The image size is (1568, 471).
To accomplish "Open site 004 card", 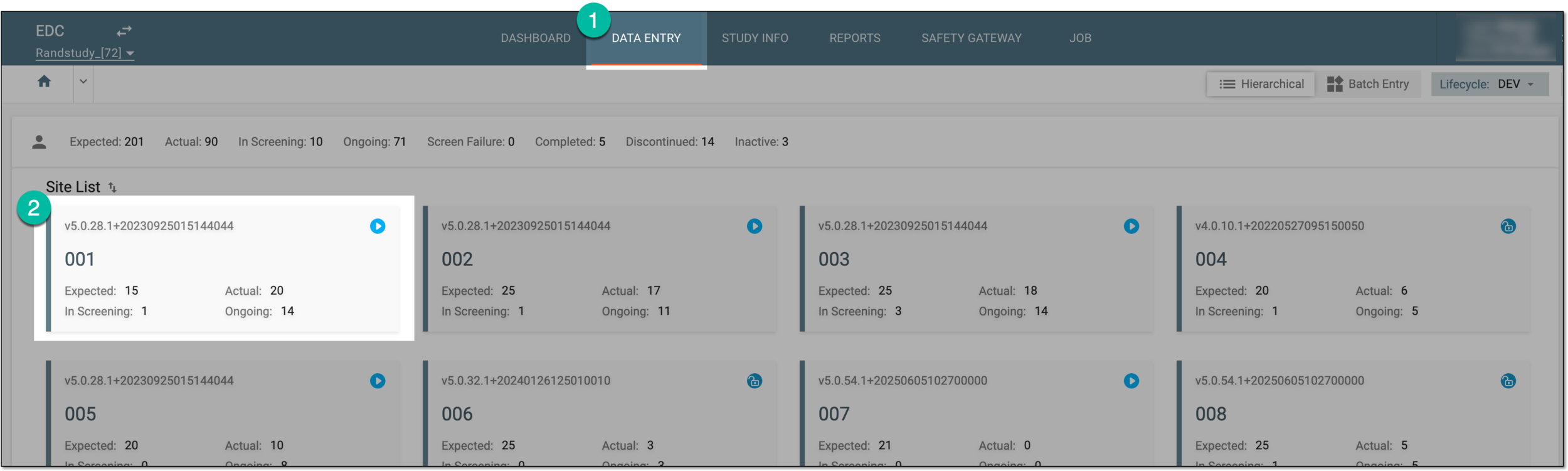I will pyautogui.click(x=1353, y=269).
